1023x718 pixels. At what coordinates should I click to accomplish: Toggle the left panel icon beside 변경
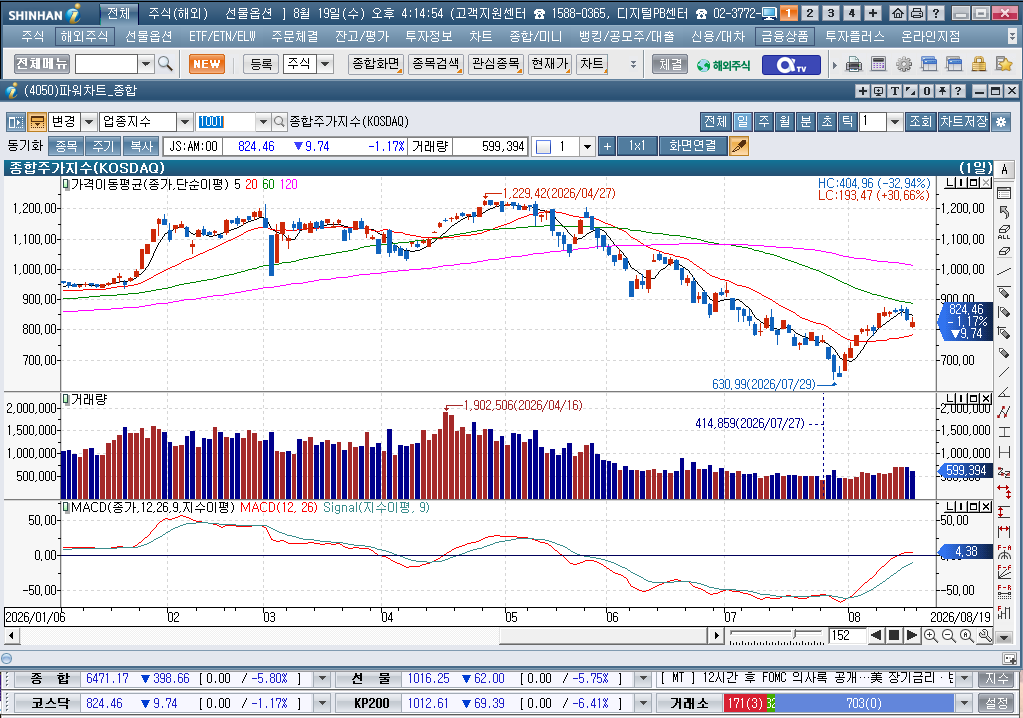tap(16, 122)
